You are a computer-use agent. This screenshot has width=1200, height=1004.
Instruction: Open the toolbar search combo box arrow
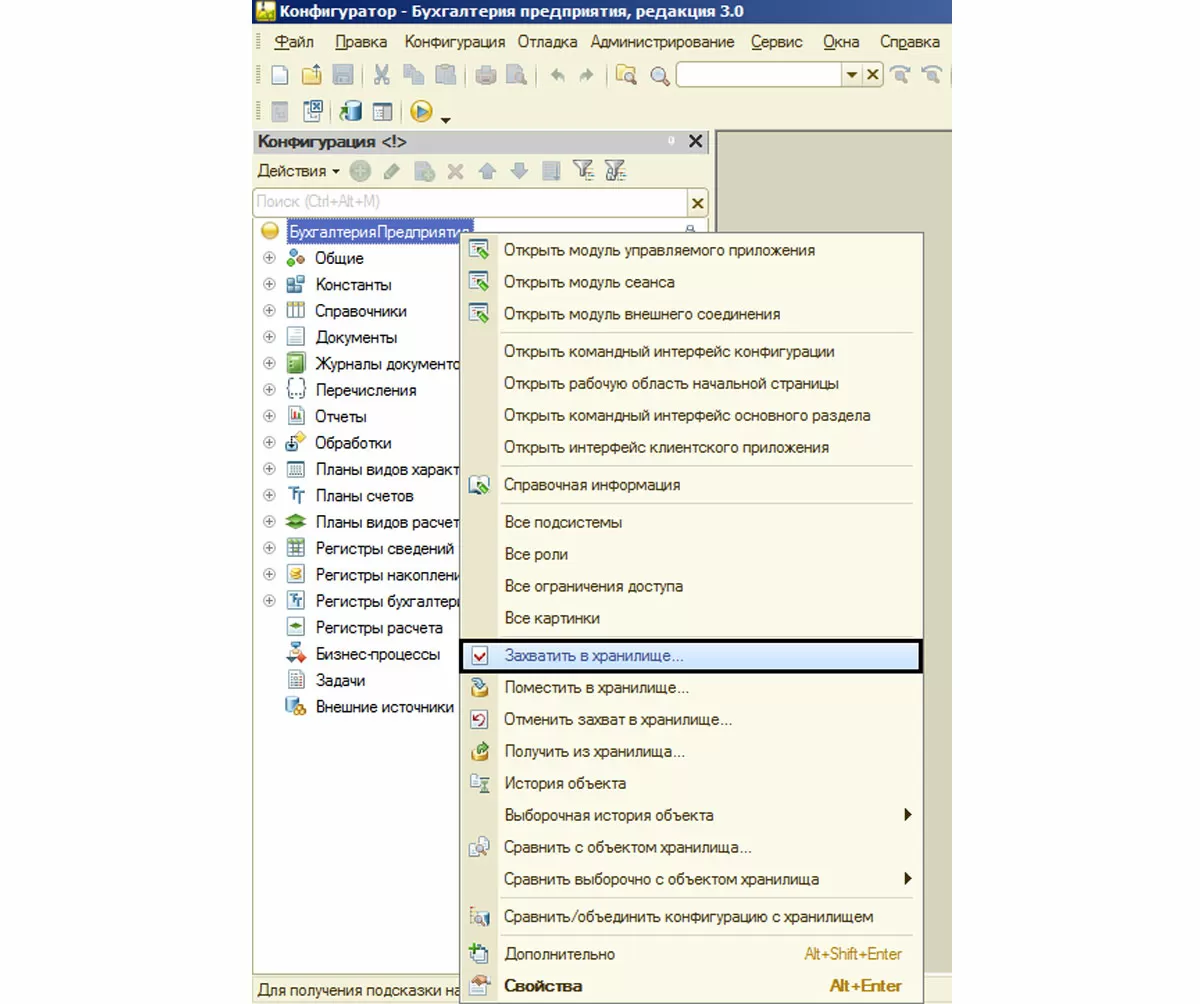[852, 75]
